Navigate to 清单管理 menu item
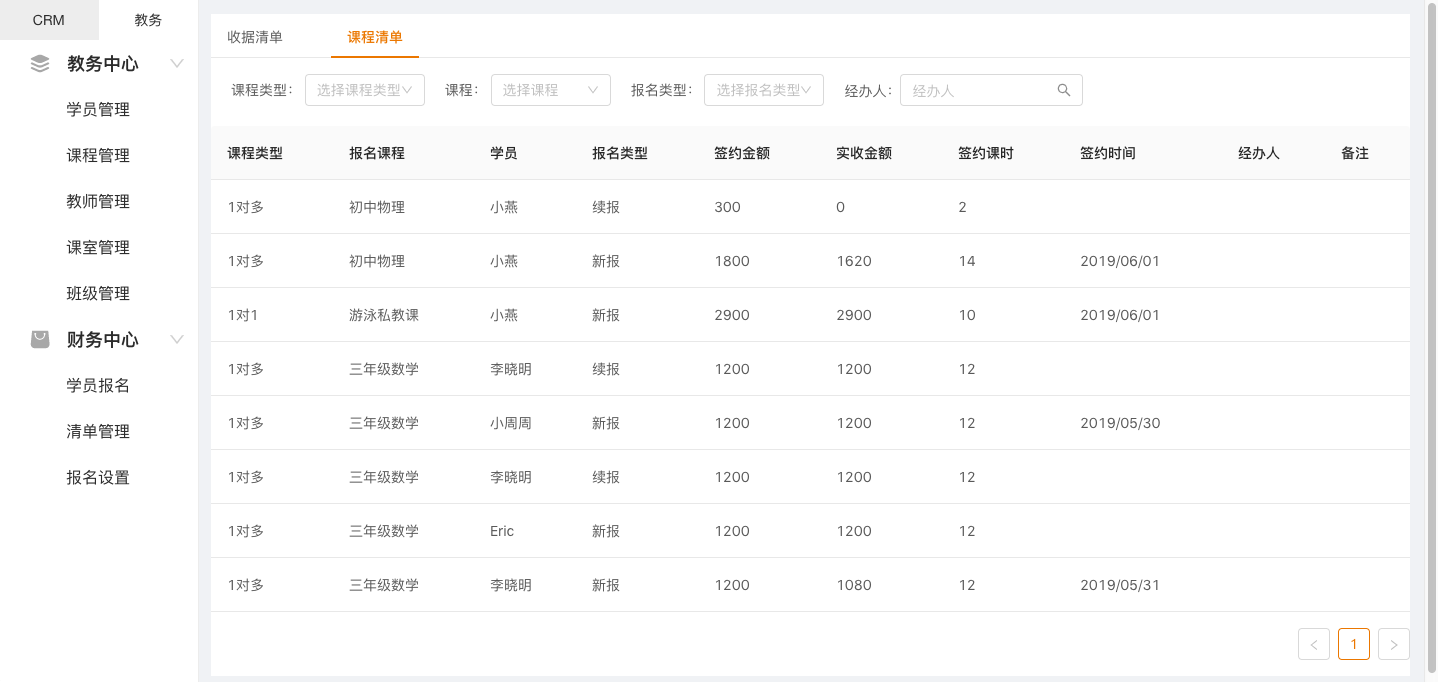 pyautogui.click(x=98, y=432)
